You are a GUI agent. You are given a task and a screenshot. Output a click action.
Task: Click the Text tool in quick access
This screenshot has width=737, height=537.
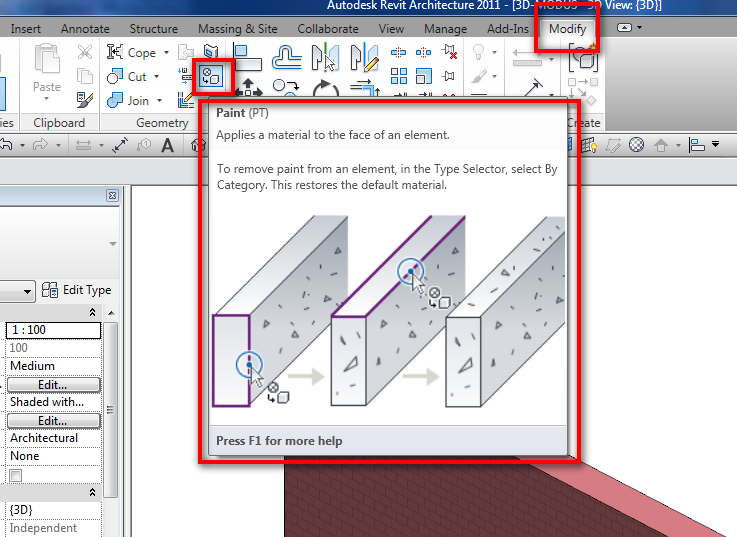(x=167, y=145)
